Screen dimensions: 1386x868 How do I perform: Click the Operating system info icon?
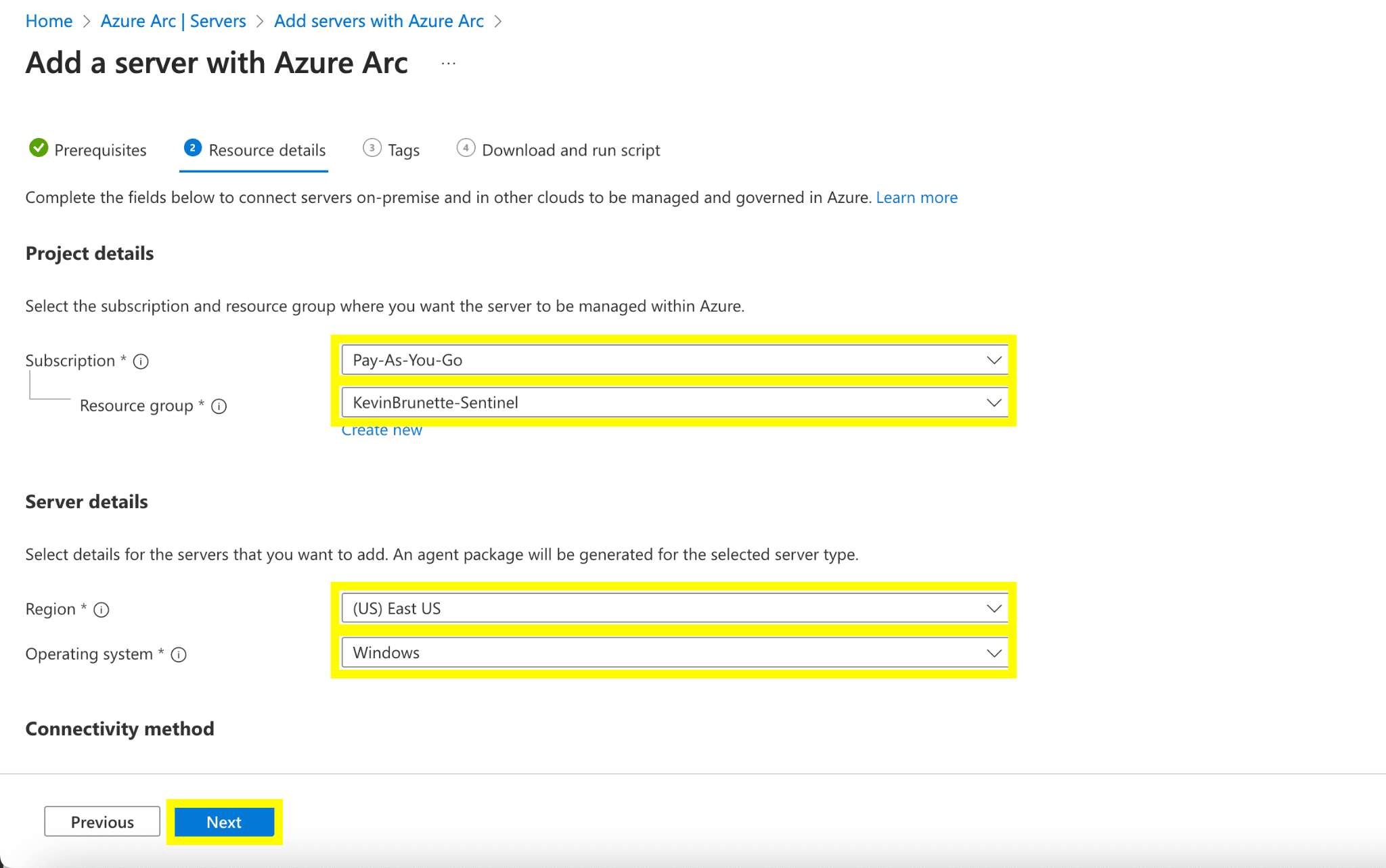179,654
